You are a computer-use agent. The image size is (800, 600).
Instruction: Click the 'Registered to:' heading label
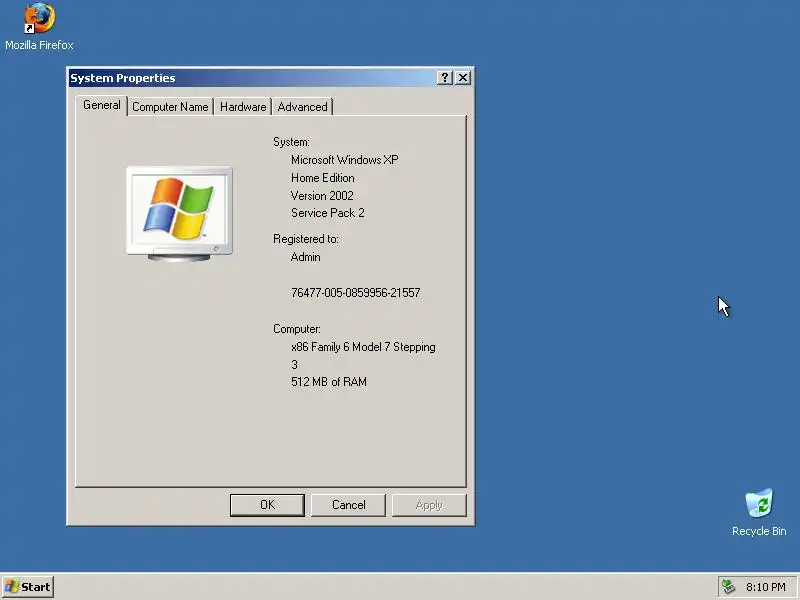click(306, 239)
